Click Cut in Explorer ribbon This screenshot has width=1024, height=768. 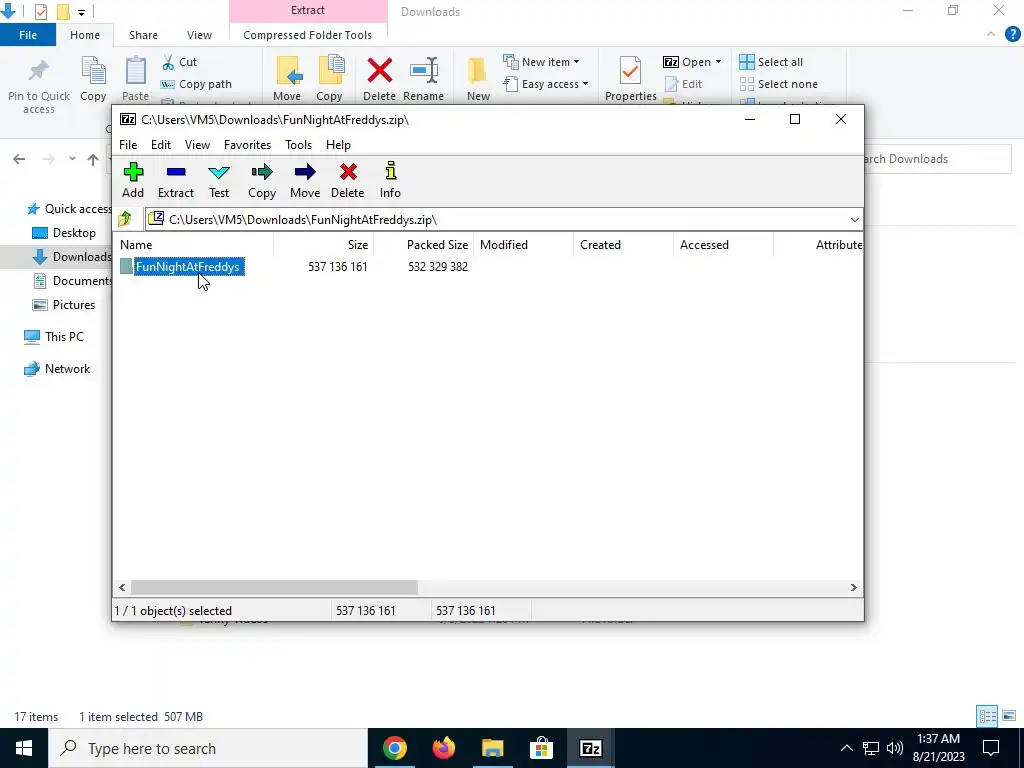179,62
